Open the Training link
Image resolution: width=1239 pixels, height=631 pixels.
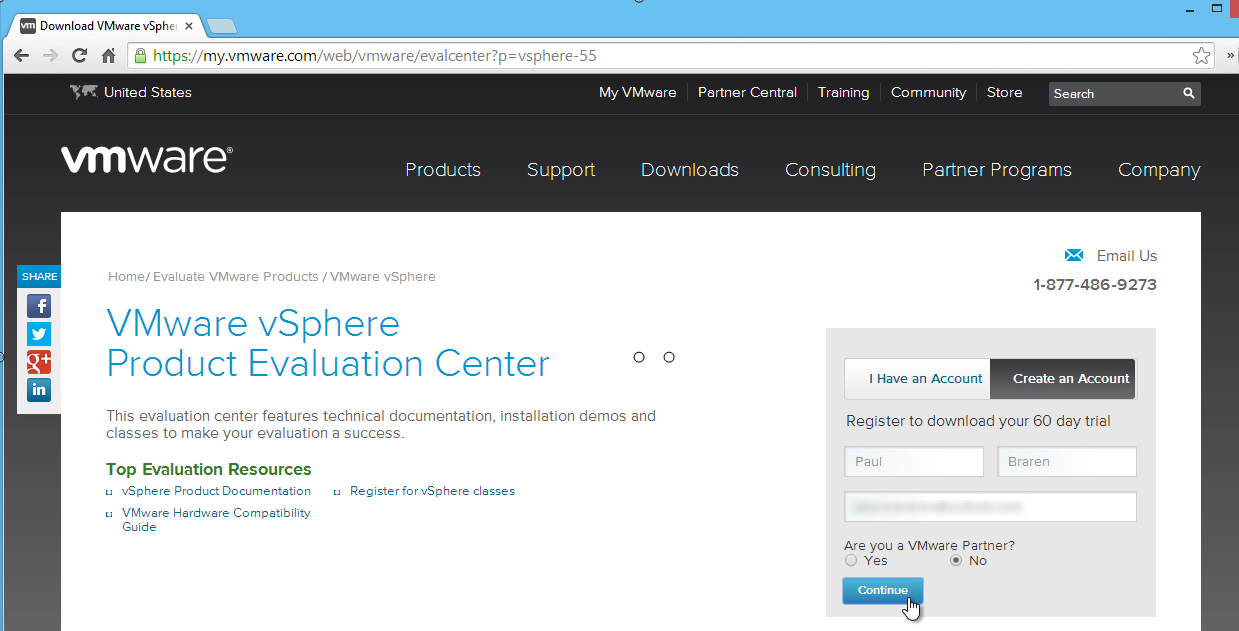[843, 92]
